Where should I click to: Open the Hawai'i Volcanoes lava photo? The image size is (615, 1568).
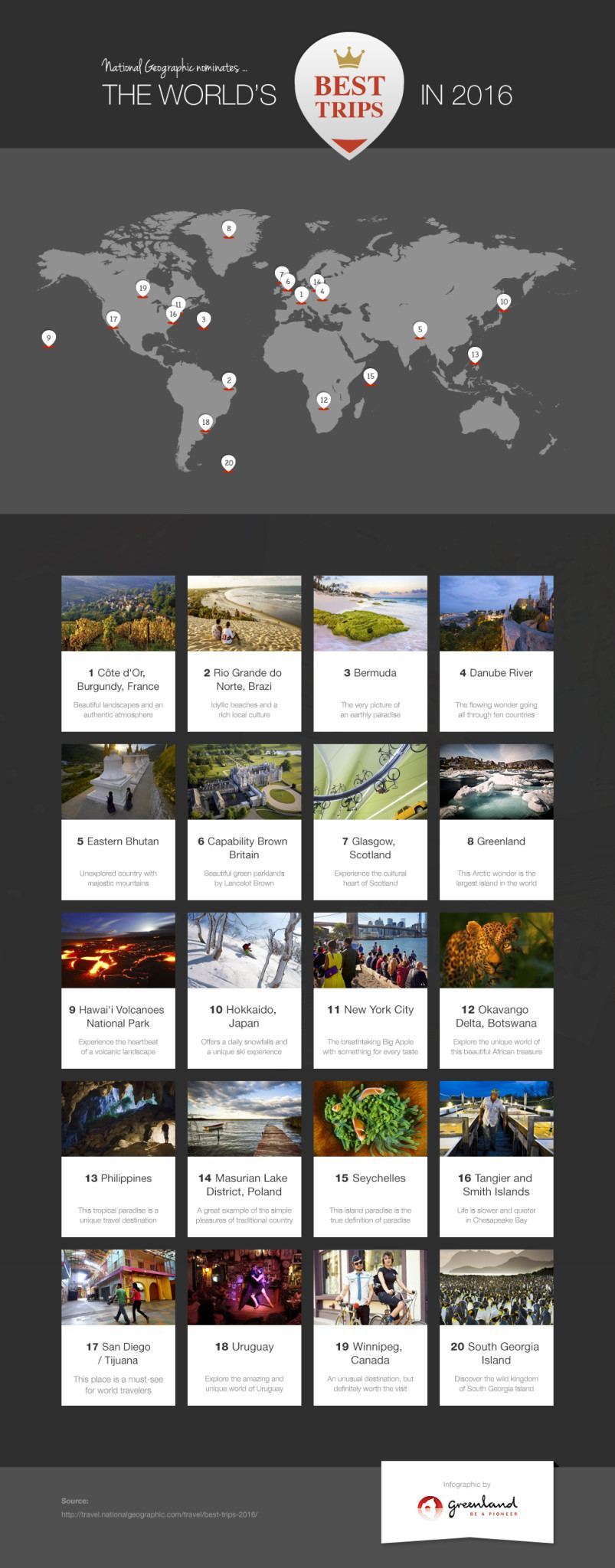pyautogui.click(x=118, y=950)
